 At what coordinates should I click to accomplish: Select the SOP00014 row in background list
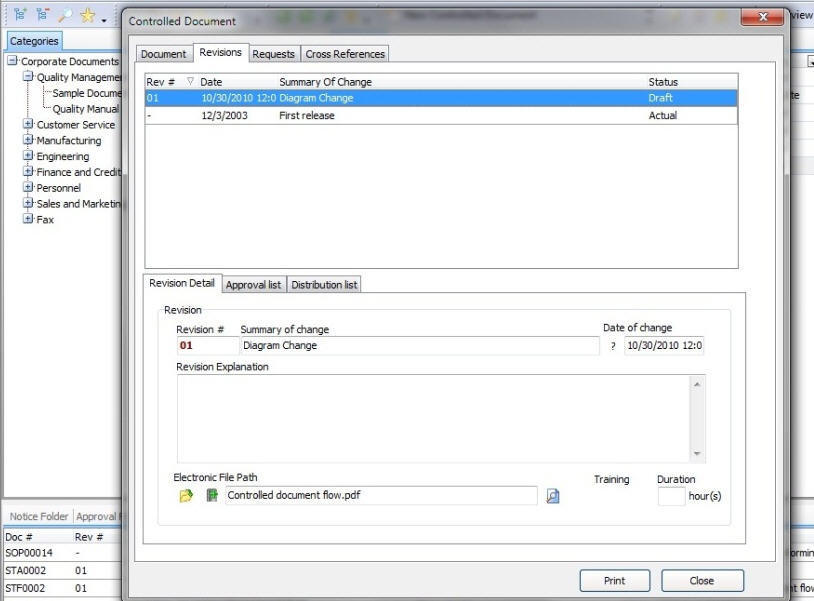tap(62, 553)
